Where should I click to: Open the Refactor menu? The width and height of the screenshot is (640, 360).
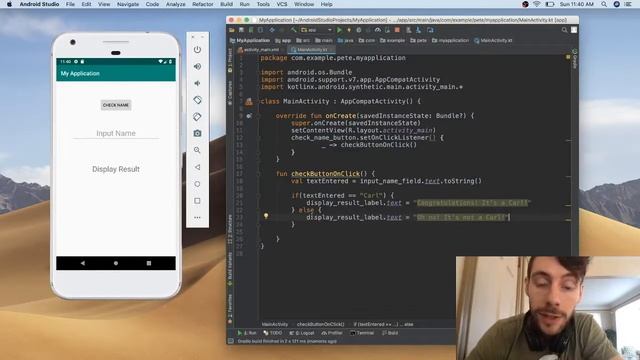tap(203, 4)
